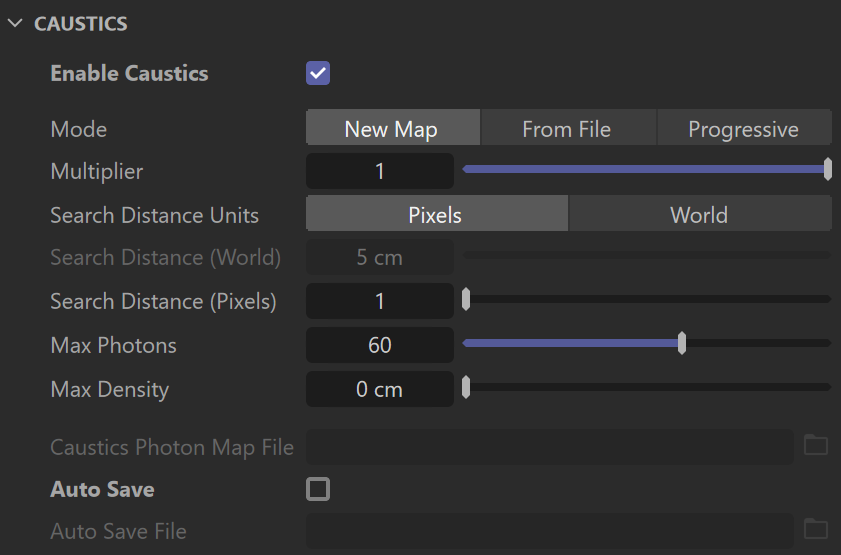Open folder browser for Auto Save File
This screenshot has height=555, width=841.
click(x=816, y=529)
